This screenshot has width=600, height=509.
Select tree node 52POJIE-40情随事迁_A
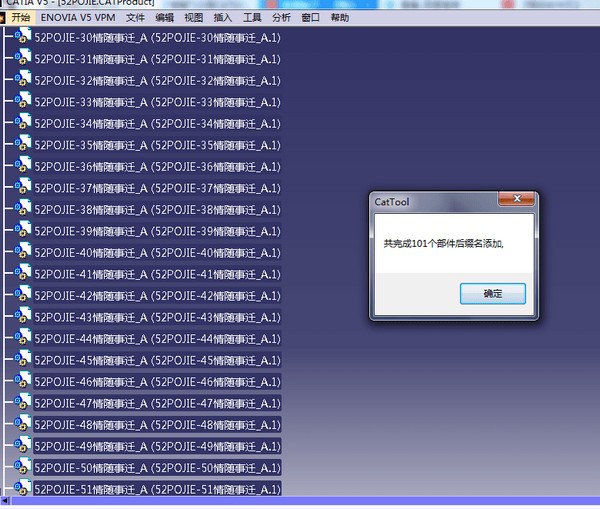pos(157,253)
